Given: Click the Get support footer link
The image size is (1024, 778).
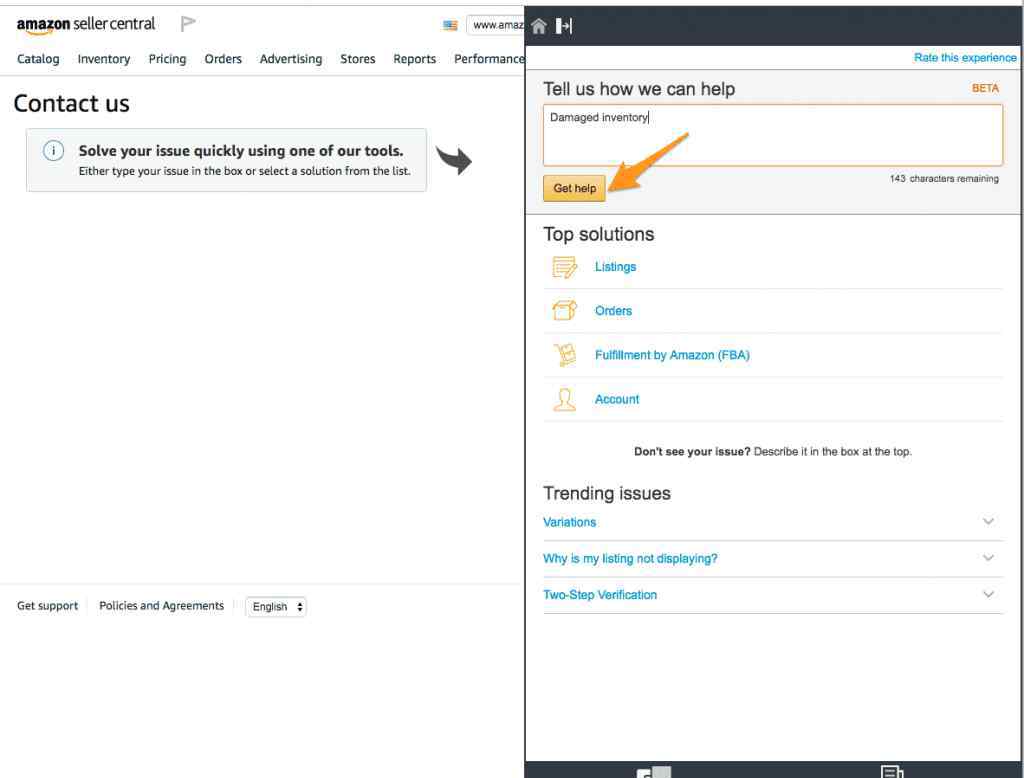Looking at the screenshot, I should click(x=48, y=606).
